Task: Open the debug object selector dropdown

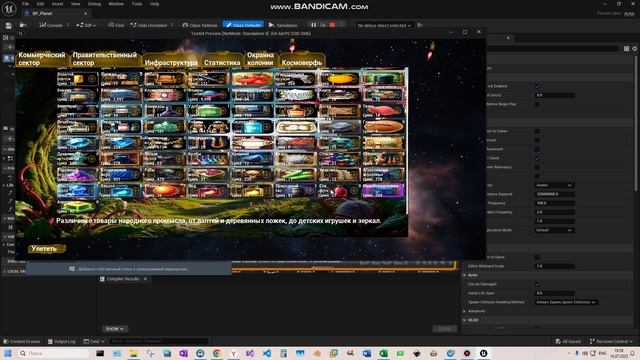Action: point(384,25)
